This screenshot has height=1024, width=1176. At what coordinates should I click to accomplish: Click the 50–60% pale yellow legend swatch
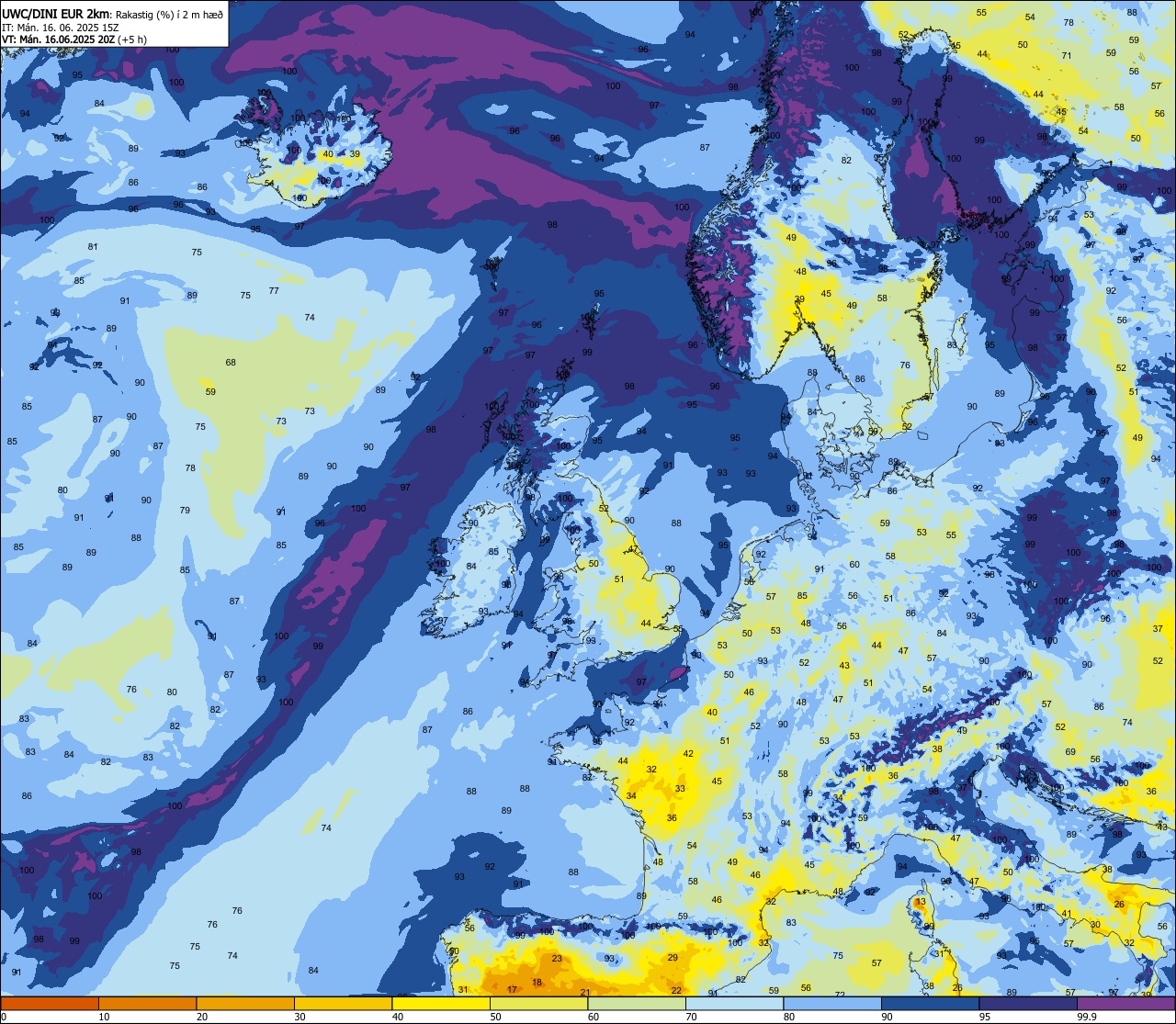tap(538, 1003)
